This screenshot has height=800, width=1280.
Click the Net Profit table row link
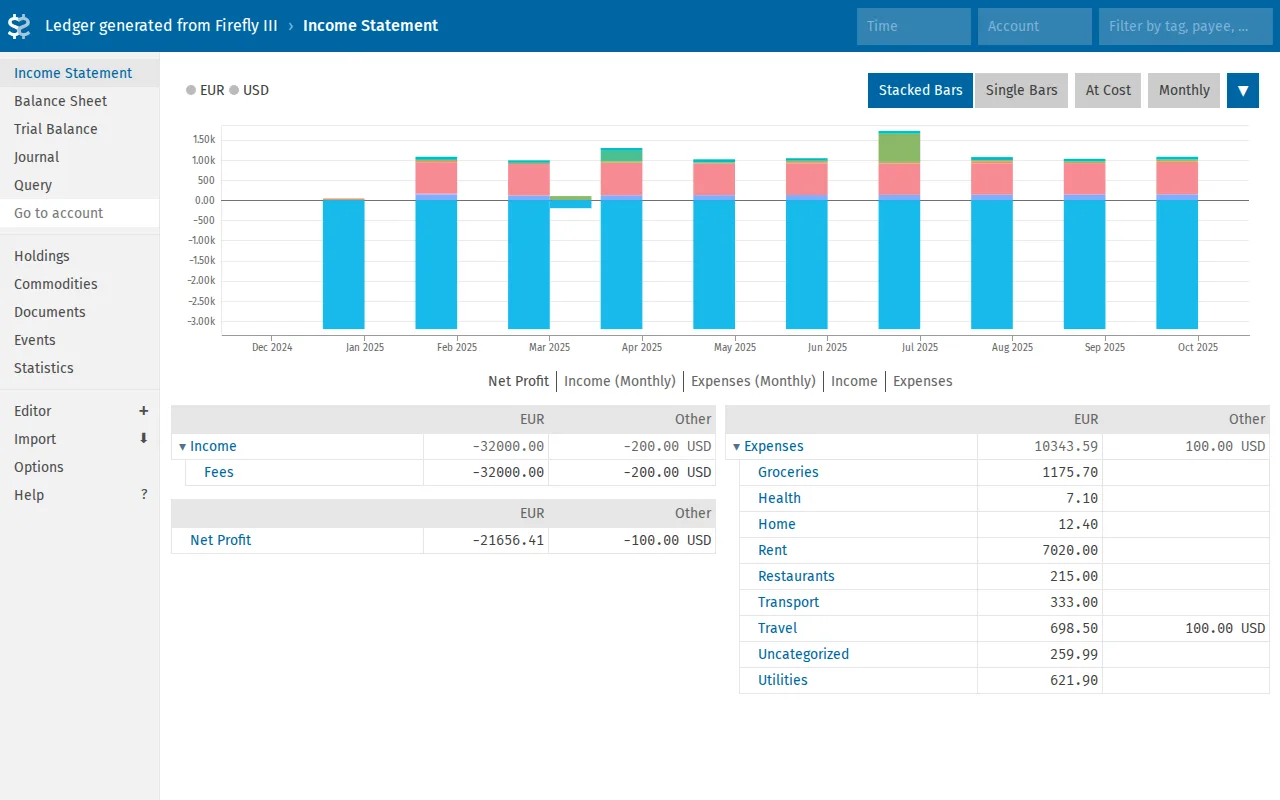220,540
